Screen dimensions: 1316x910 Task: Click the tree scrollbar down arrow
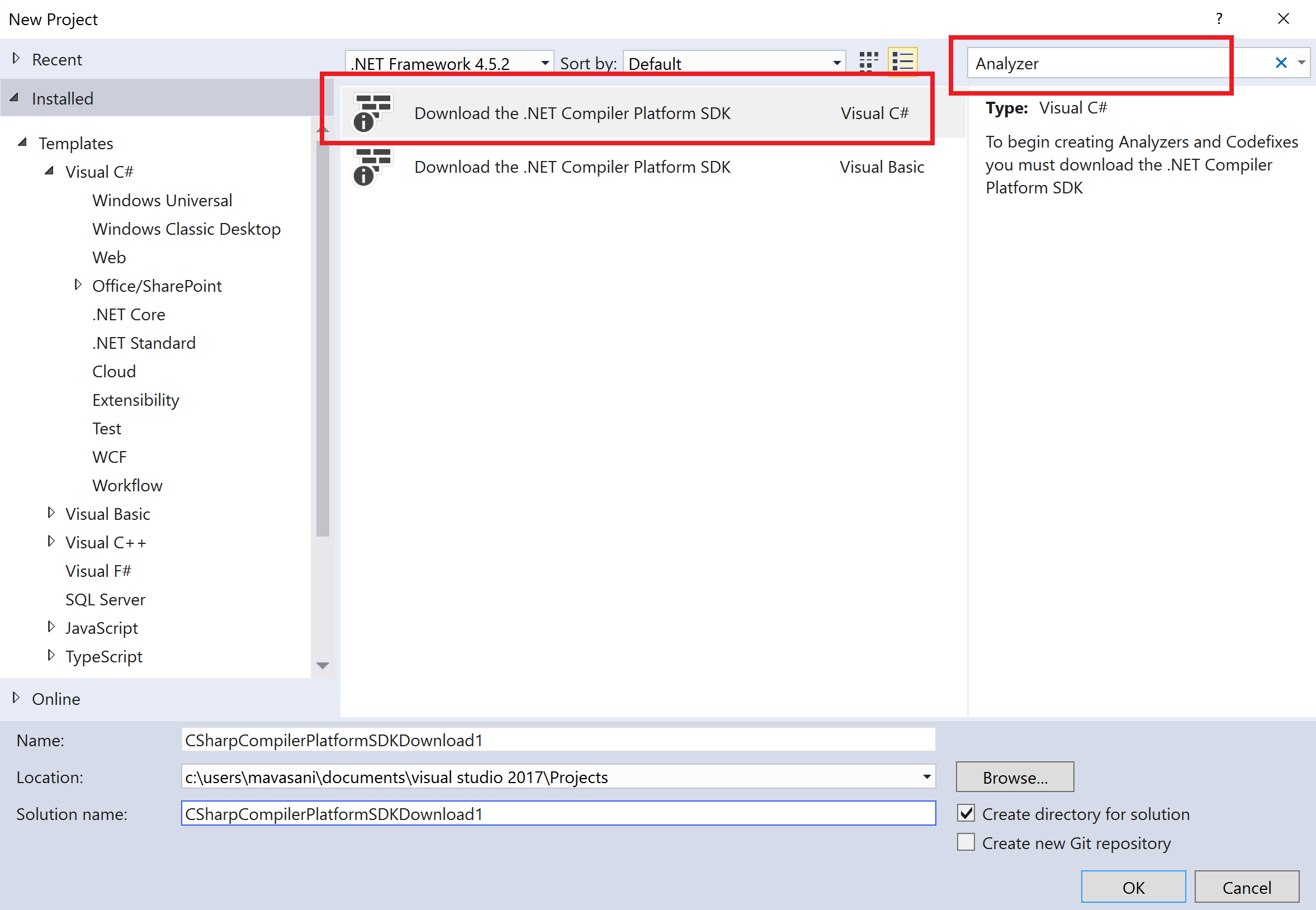[322, 665]
